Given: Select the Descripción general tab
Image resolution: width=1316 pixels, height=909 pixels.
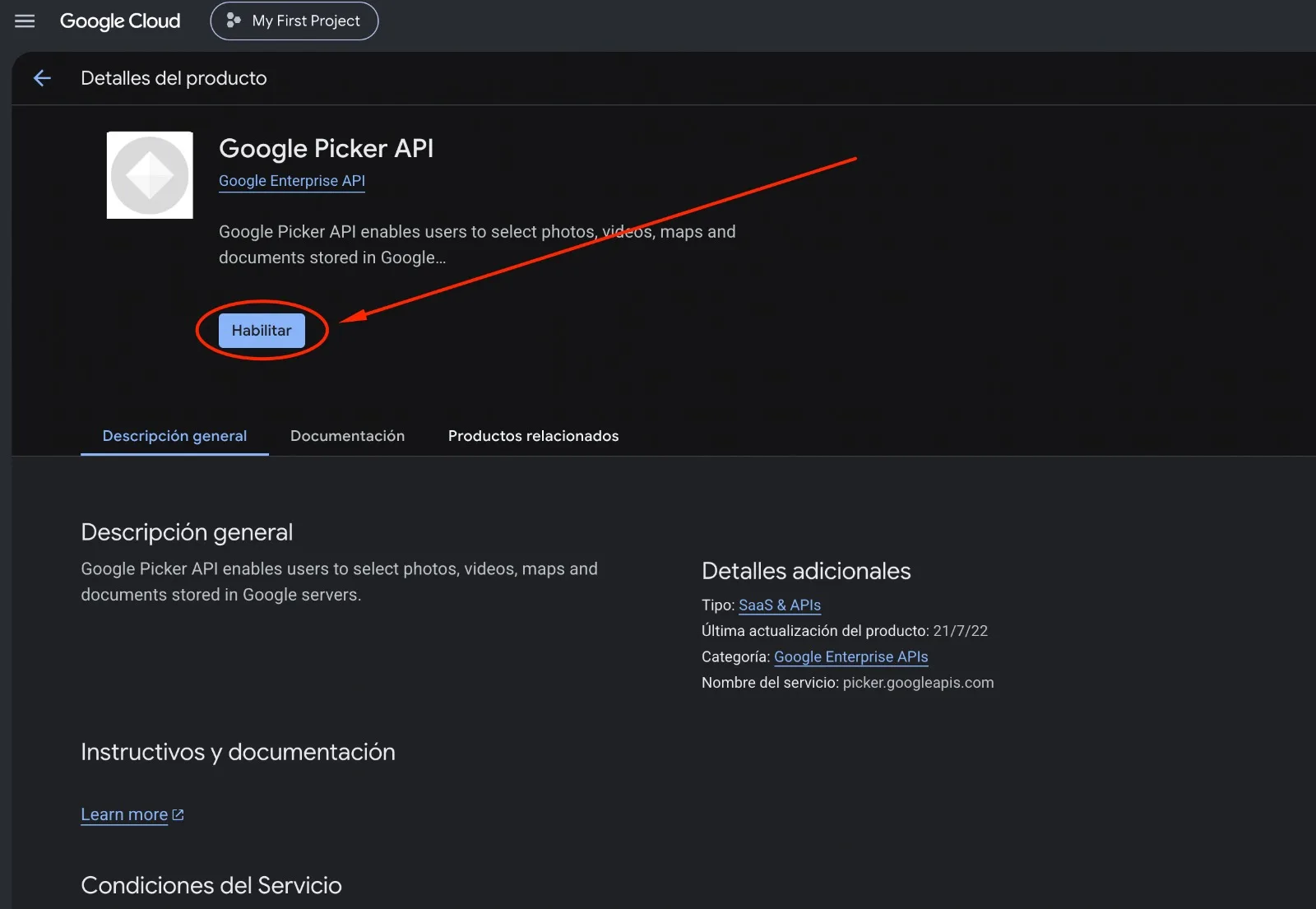Looking at the screenshot, I should 174,436.
